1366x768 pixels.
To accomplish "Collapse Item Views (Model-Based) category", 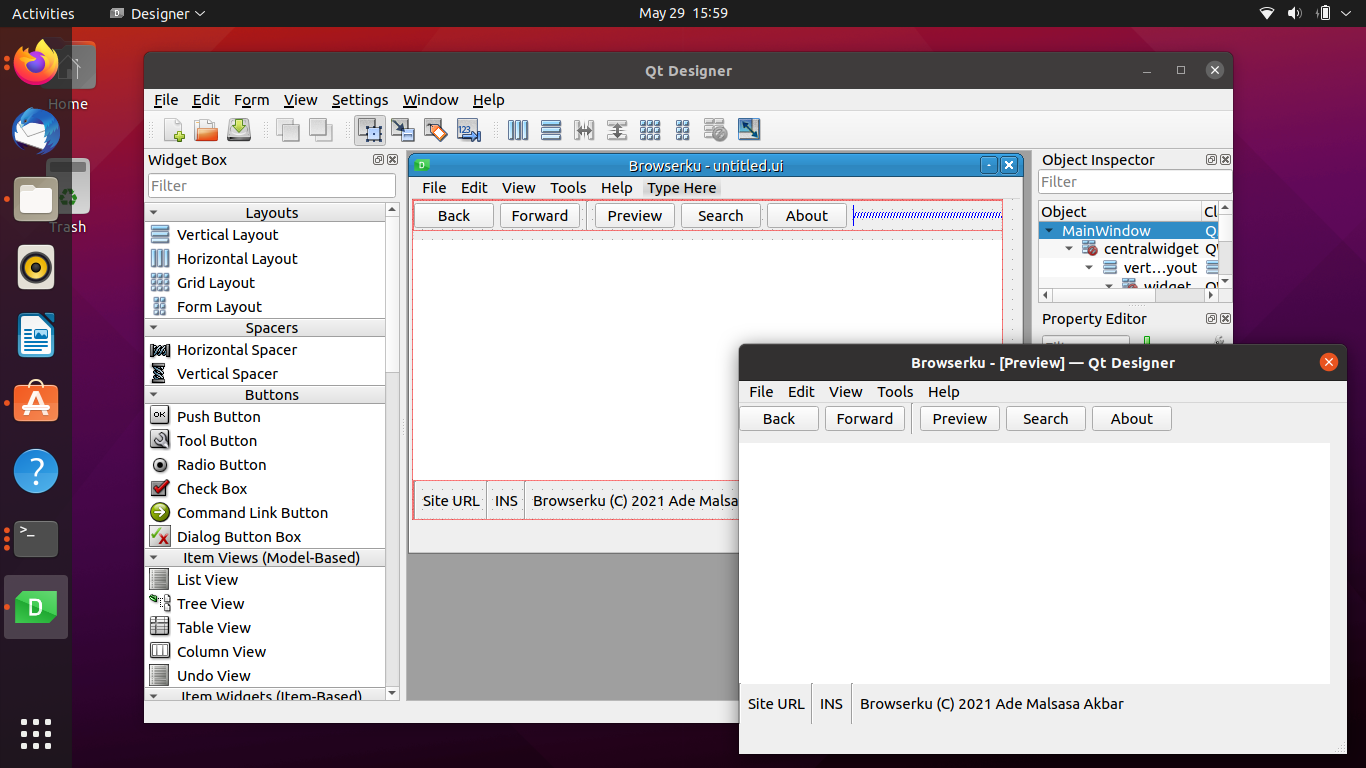I will click(x=154, y=557).
